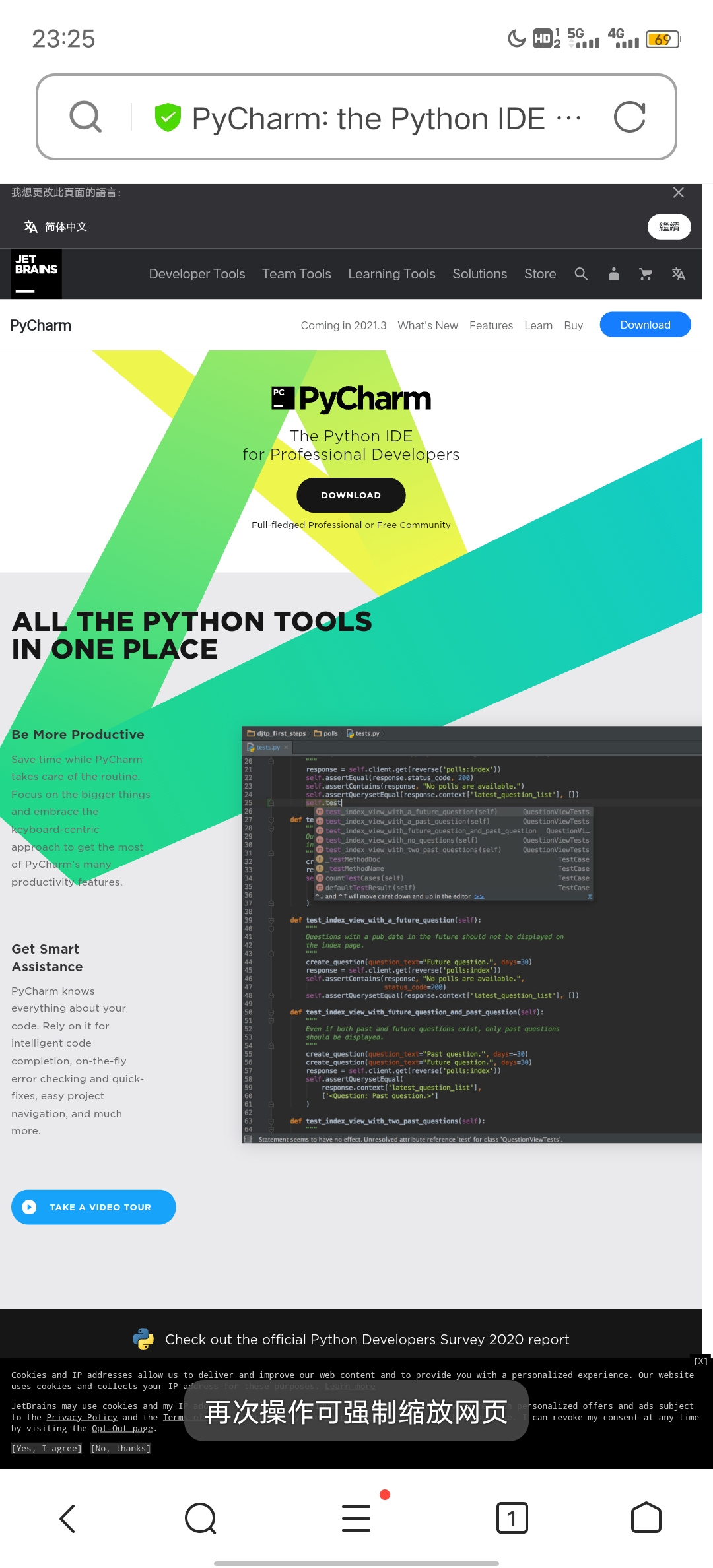Viewport: 713px width, 1568px height.
Task: Open the Team Tools menu
Action: coord(296,274)
